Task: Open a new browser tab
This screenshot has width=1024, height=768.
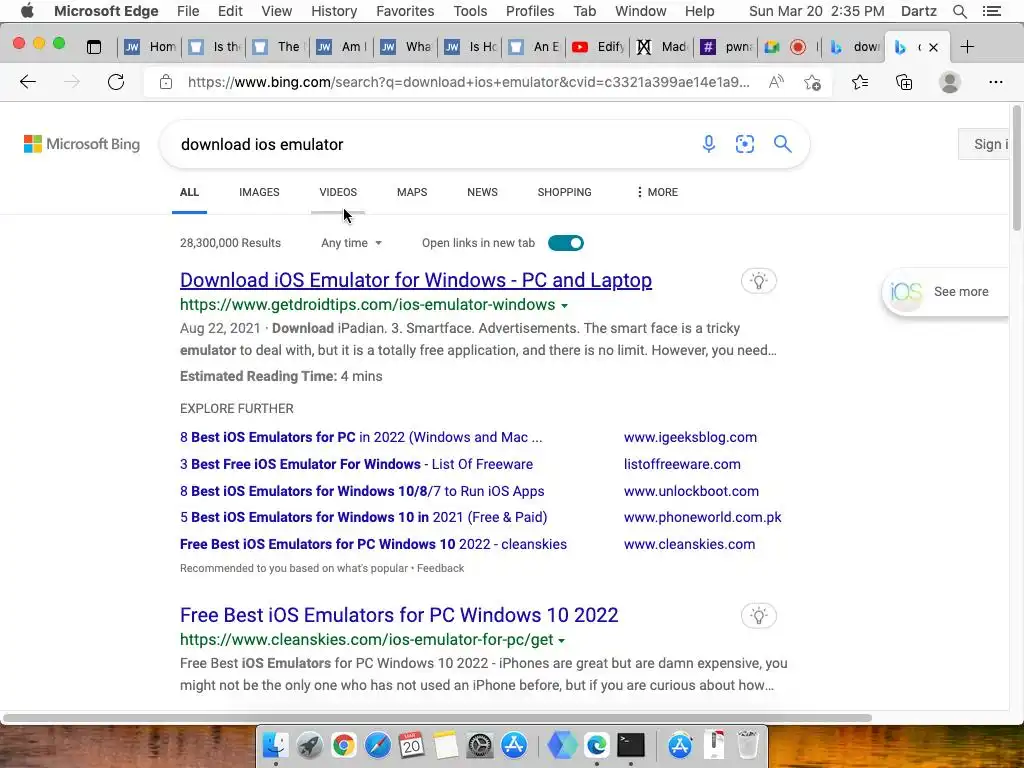Action: coord(967,47)
